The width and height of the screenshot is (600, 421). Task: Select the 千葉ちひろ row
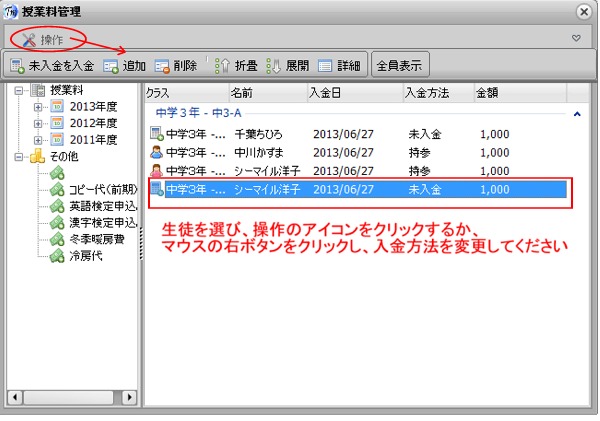358,134
